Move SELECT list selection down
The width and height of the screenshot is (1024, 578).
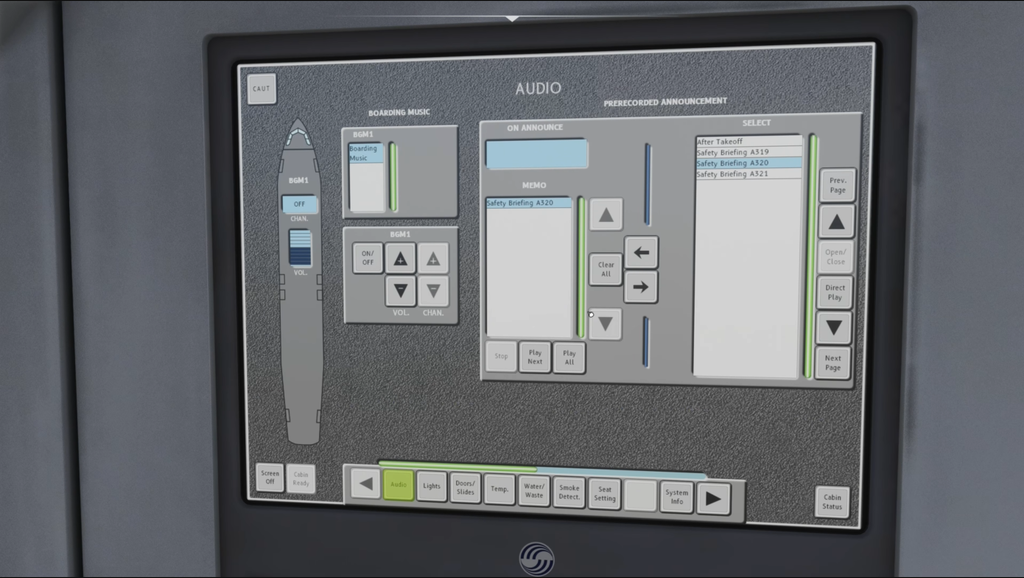[x=834, y=328]
